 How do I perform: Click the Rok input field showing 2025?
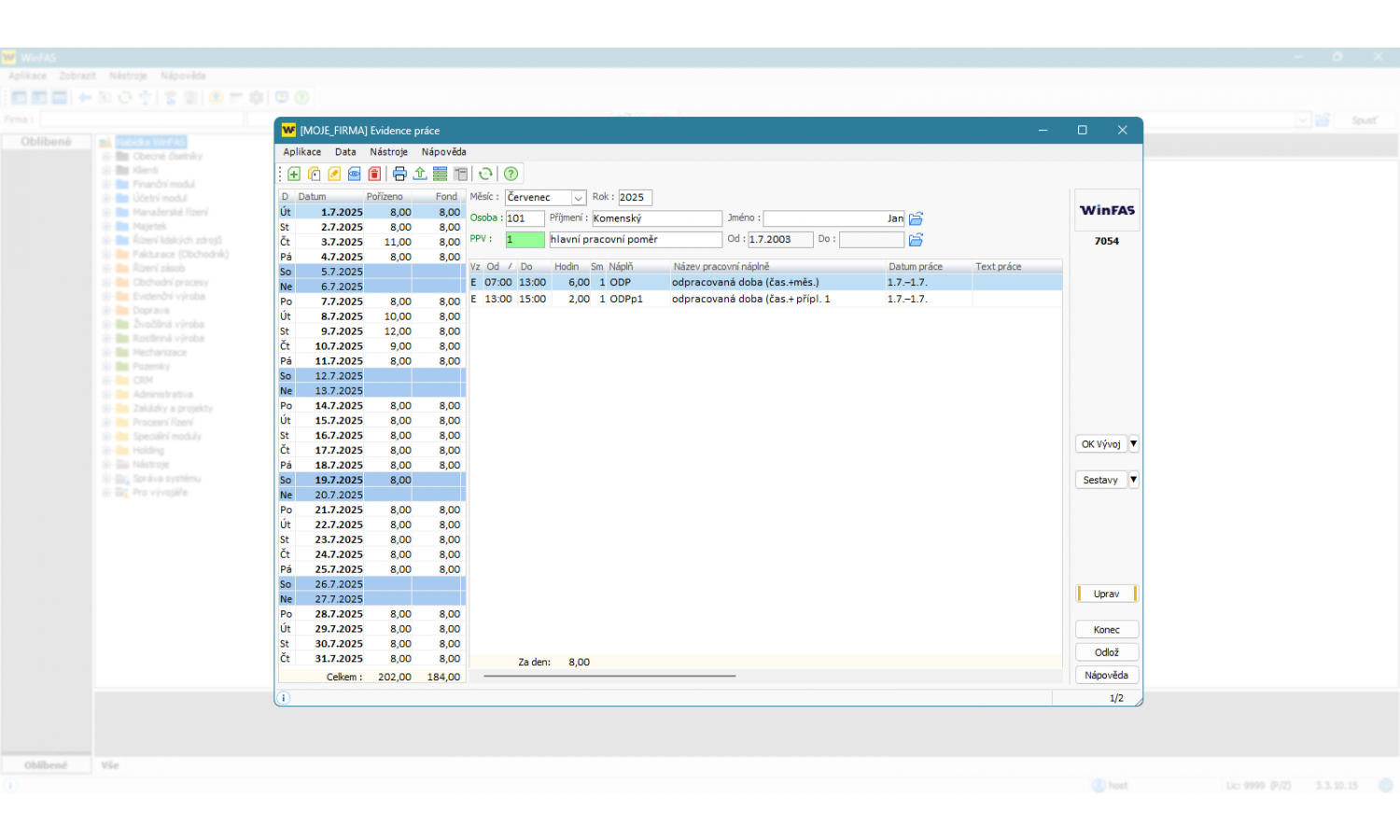point(635,198)
